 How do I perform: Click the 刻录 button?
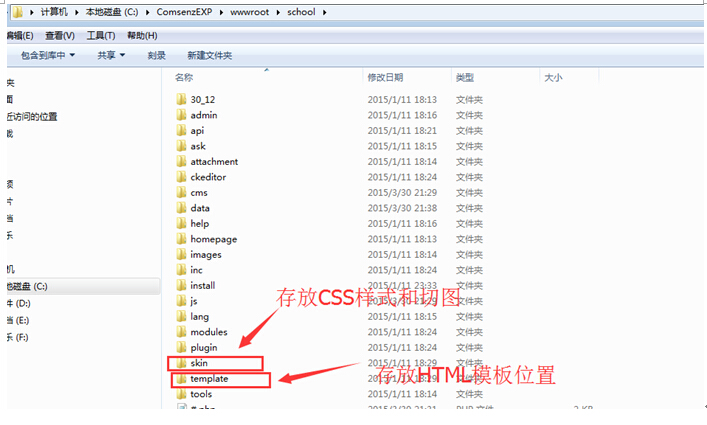click(x=156, y=55)
